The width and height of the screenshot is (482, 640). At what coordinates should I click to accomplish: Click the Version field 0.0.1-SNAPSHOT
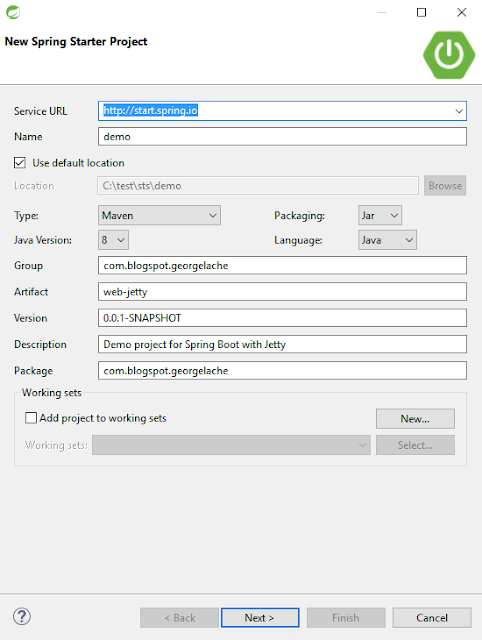click(x=282, y=318)
